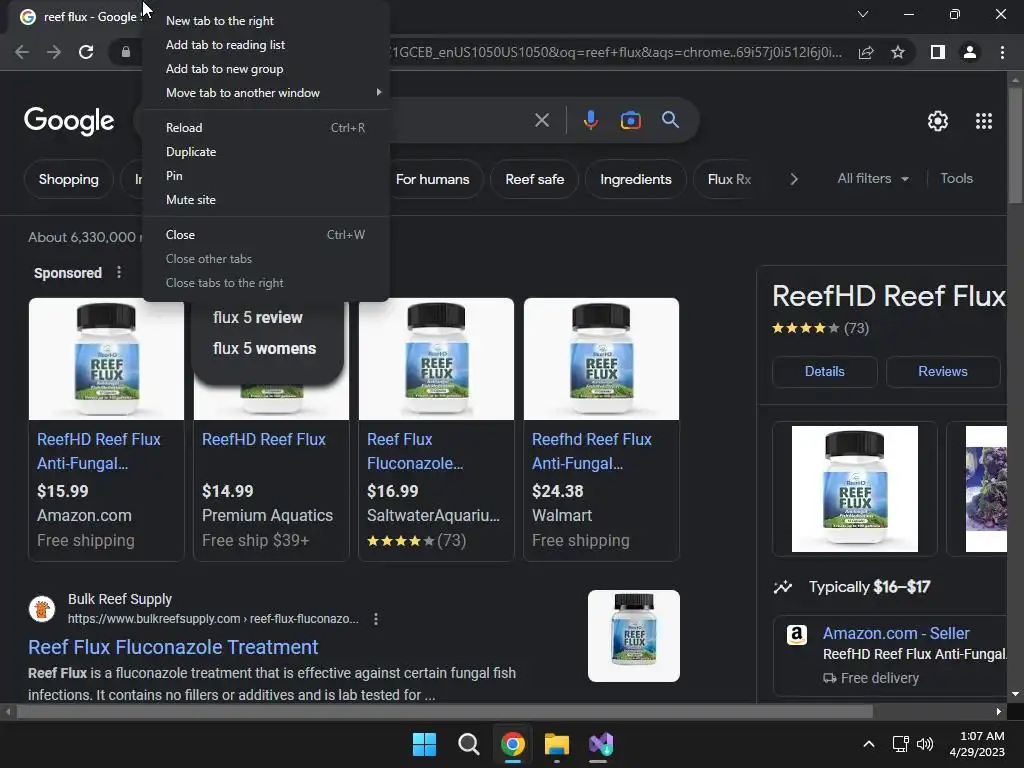Click the flux 5 review suggestion

(257, 317)
